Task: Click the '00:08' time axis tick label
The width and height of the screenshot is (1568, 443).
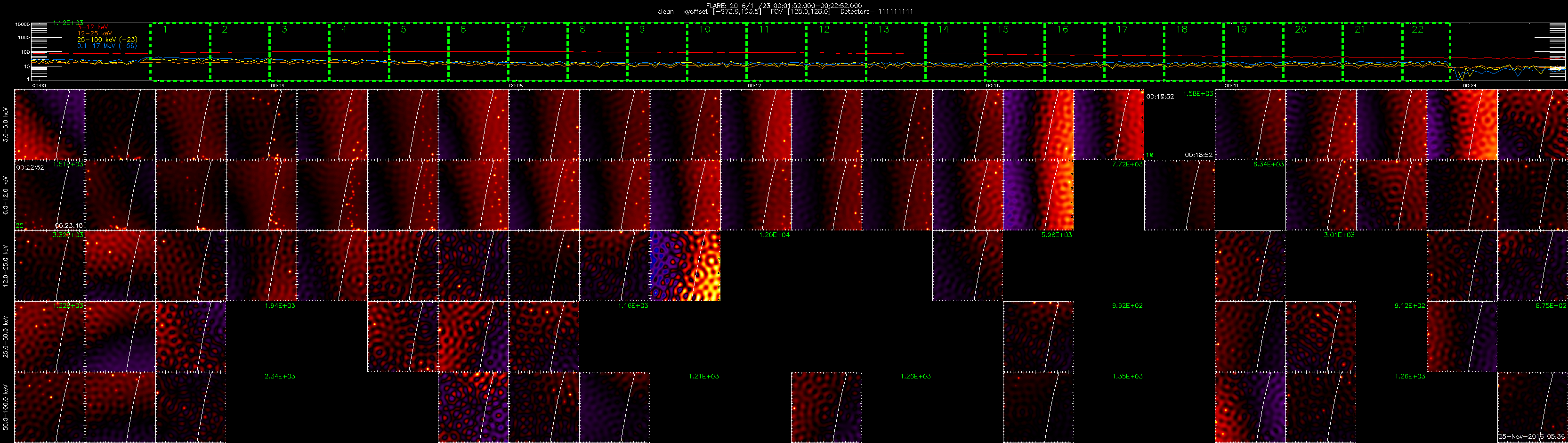Action: click(x=516, y=86)
